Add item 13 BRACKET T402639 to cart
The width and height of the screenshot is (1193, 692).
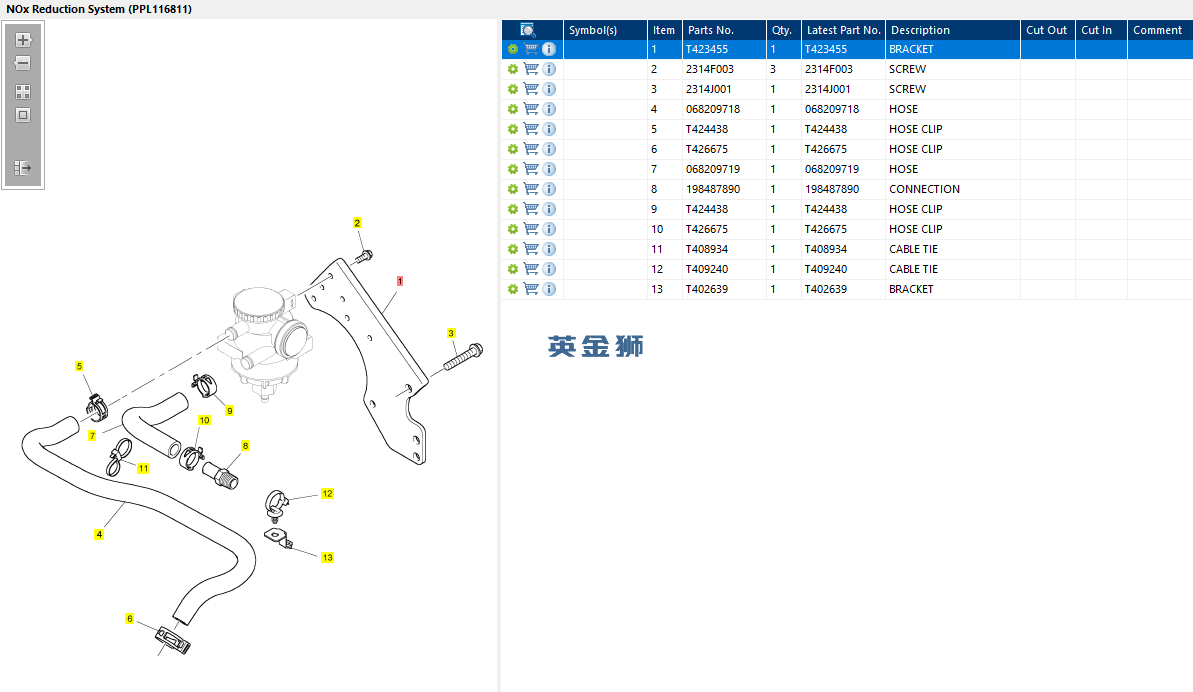[x=531, y=289]
